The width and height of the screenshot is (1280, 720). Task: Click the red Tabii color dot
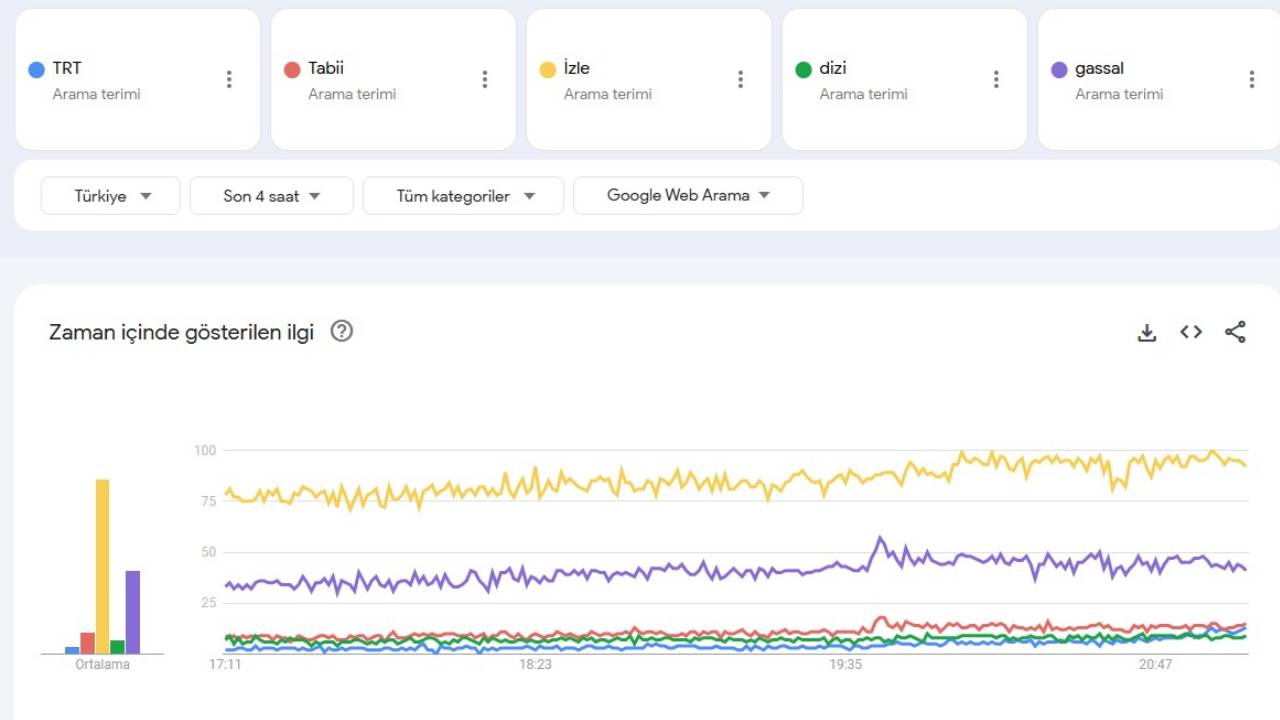(292, 69)
